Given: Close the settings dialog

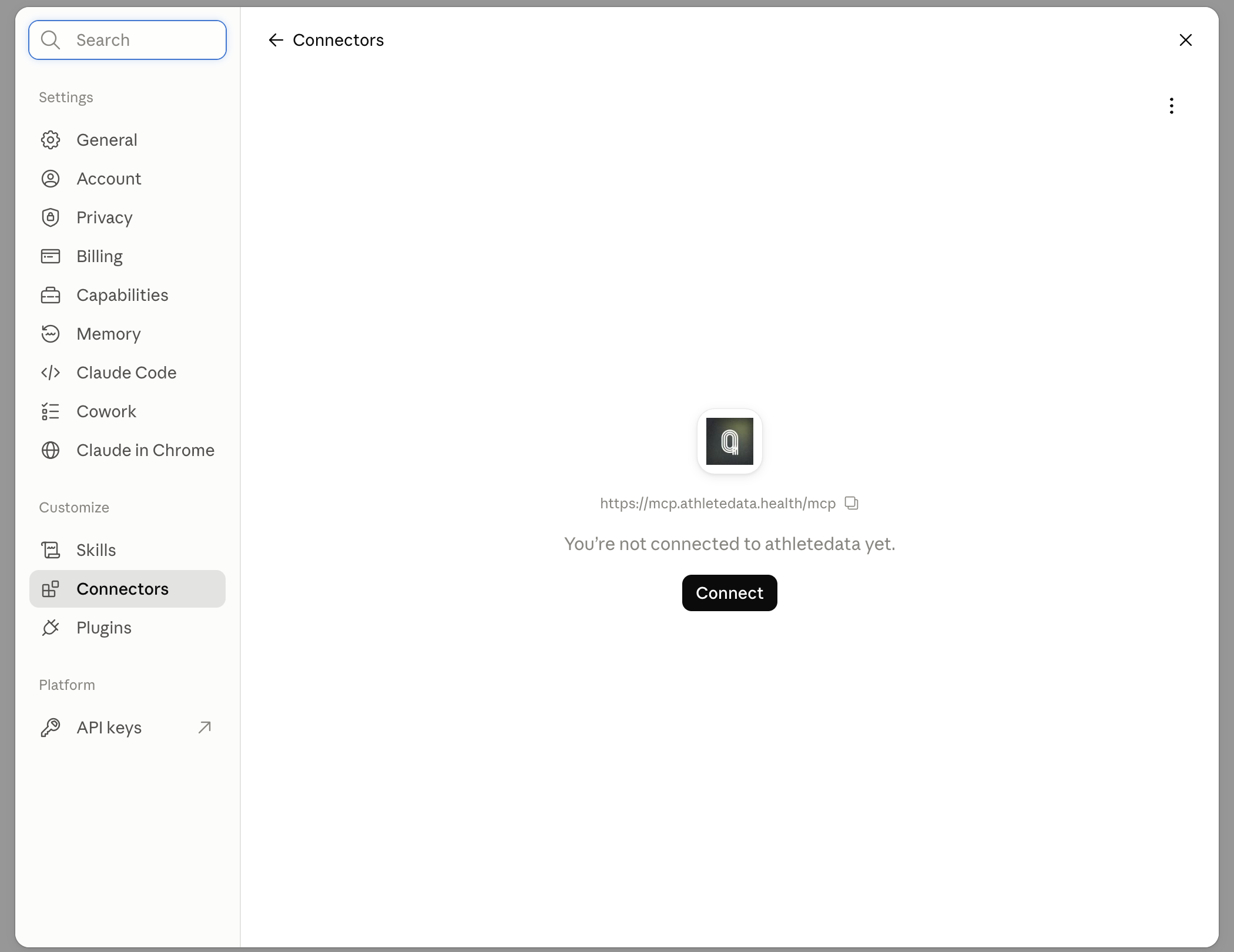Looking at the screenshot, I should coord(1186,40).
